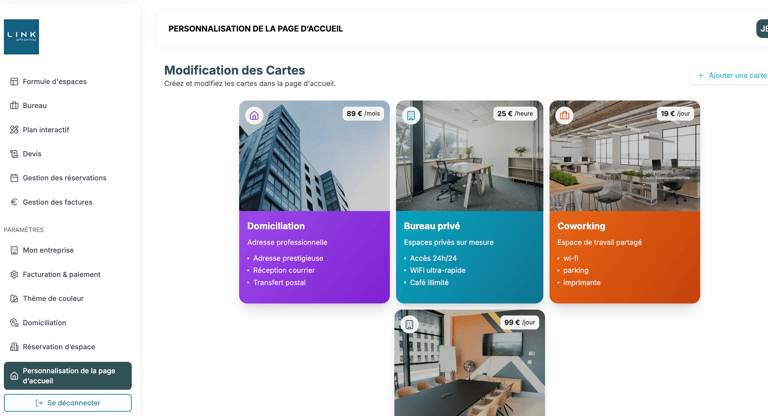
Task: Click 'Adresse professionnelle' subtitle
Action: [287, 242]
